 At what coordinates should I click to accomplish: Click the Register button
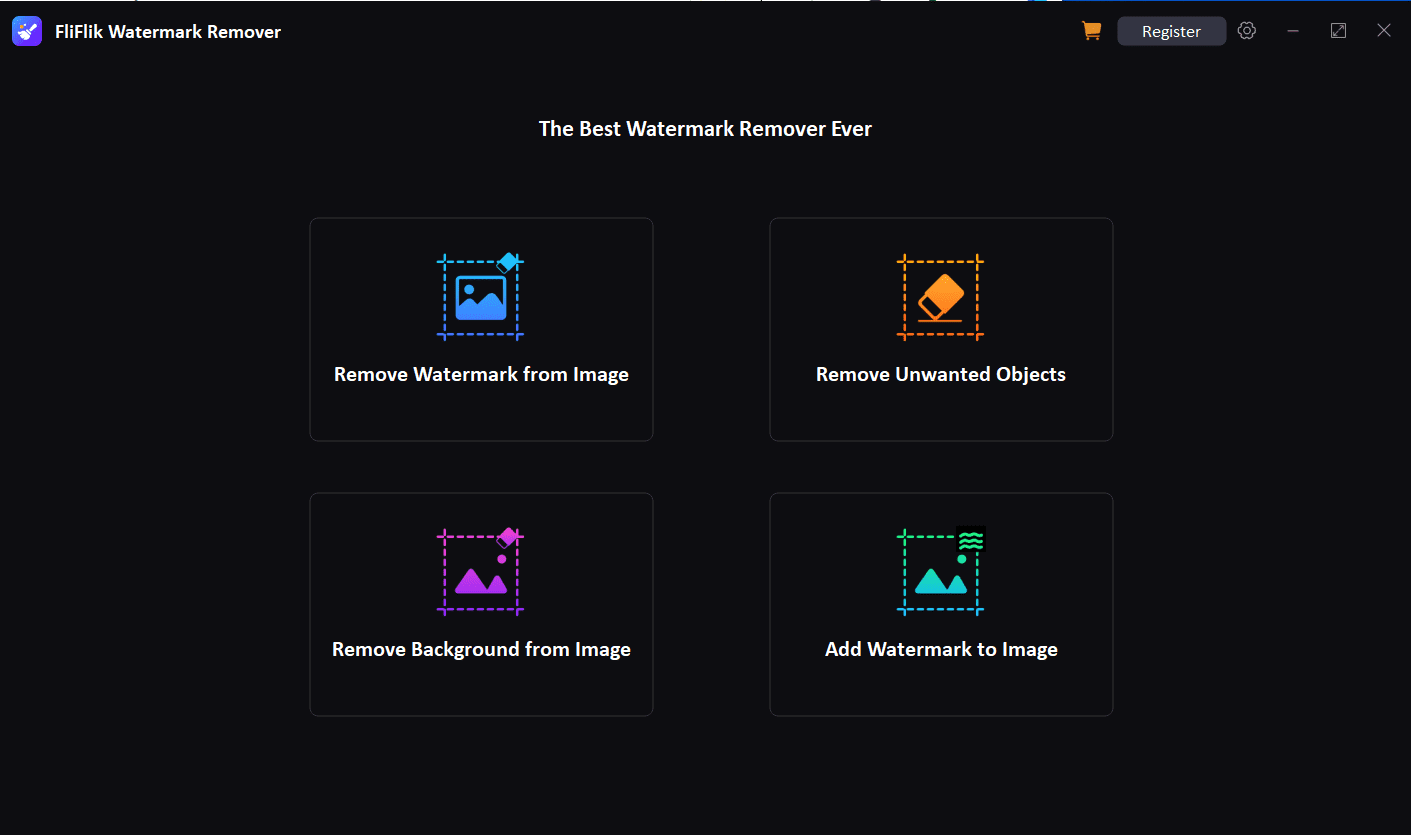pyautogui.click(x=1171, y=31)
